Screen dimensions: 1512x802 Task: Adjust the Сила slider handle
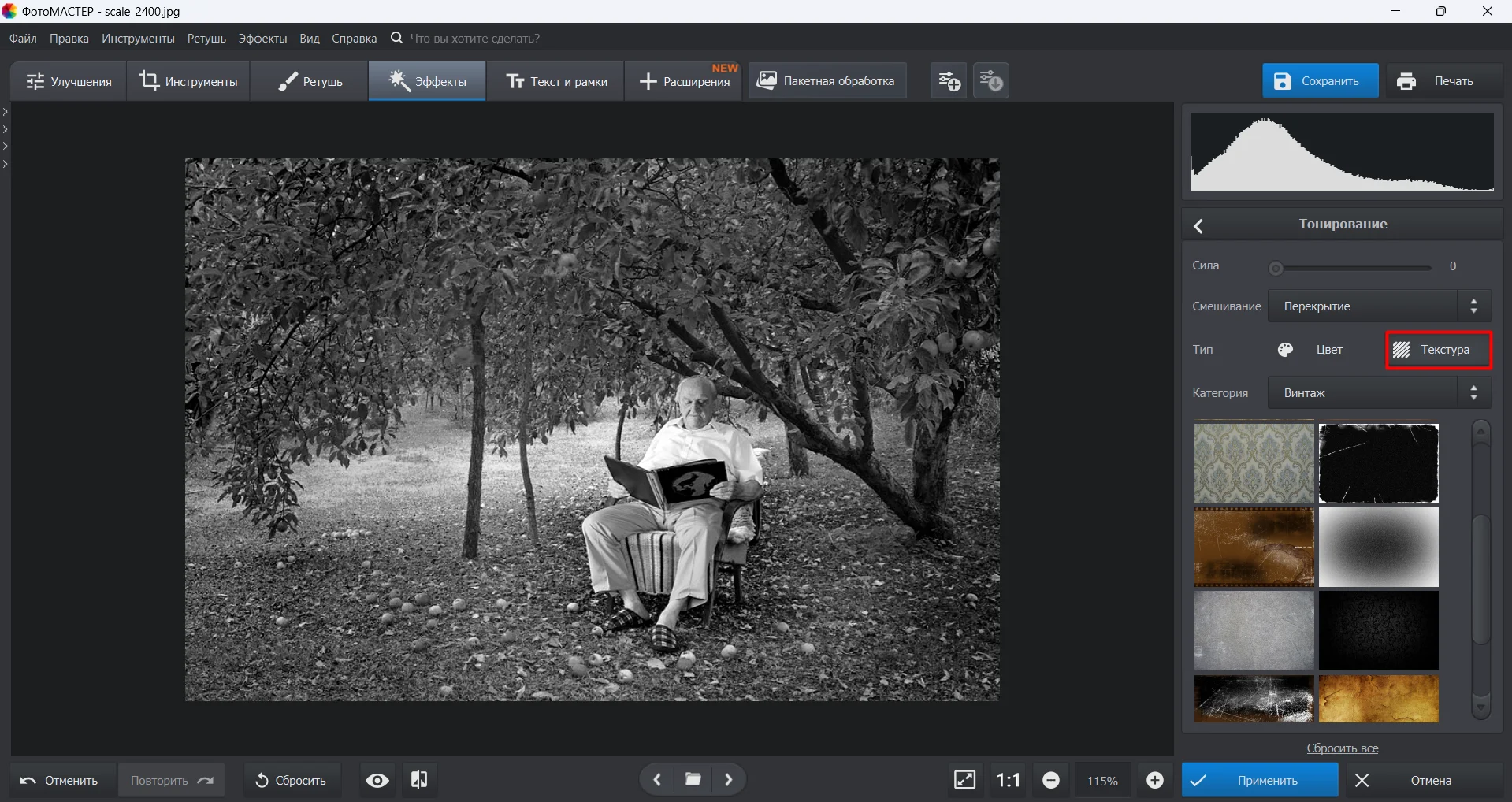pyautogui.click(x=1276, y=269)
